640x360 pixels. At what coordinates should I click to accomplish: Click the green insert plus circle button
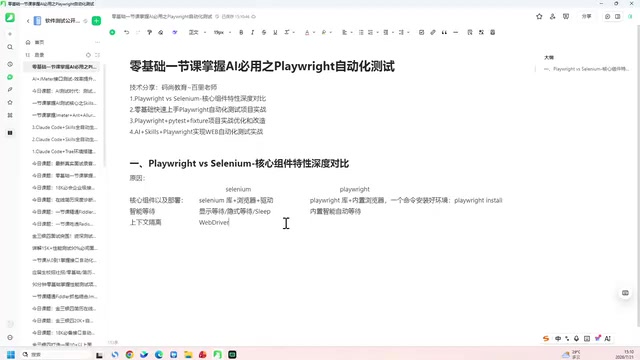pyautogui.click(x=112, y=32)
